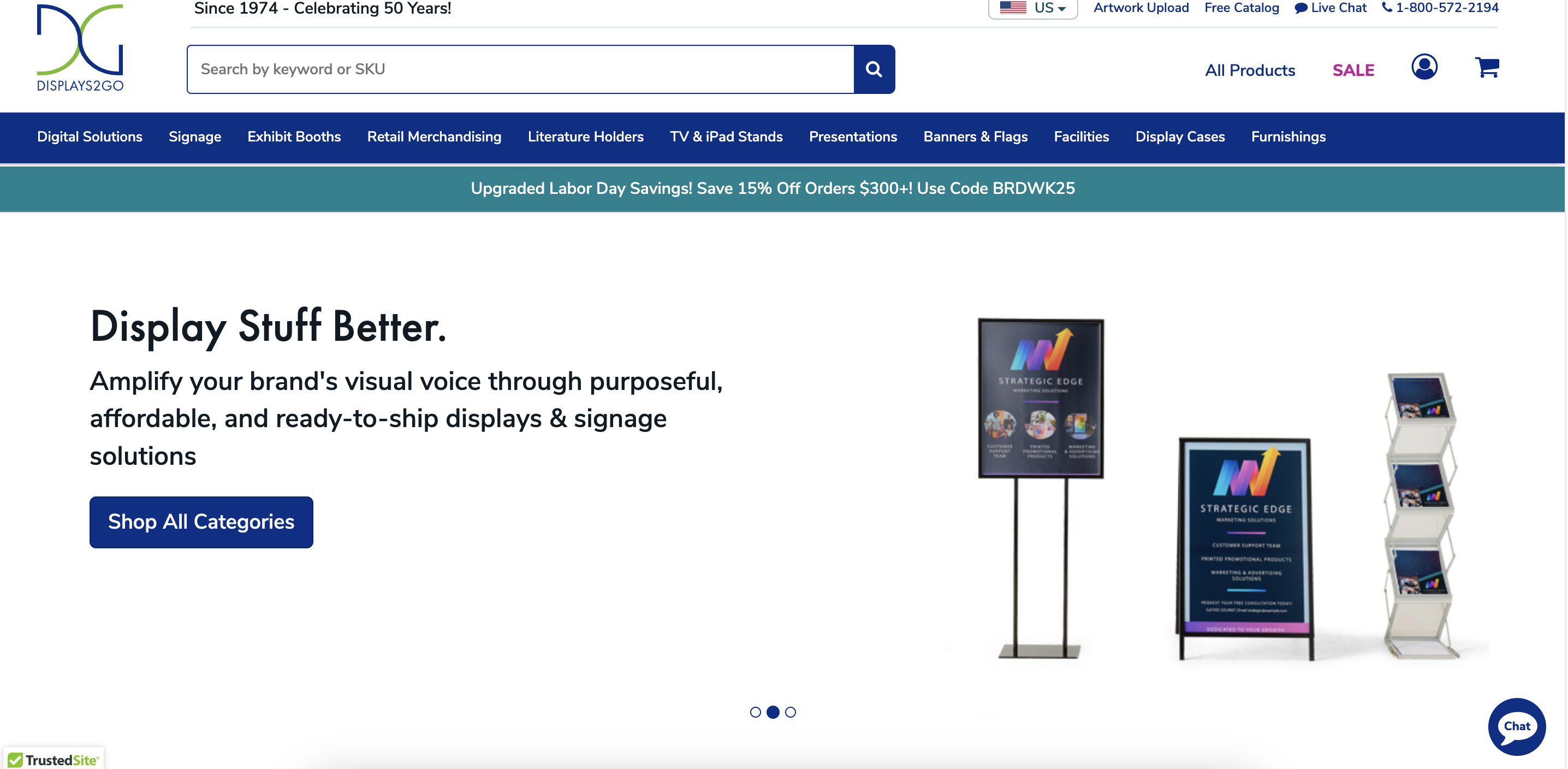Open the shopping cart icon

(x=1487, y=67)
